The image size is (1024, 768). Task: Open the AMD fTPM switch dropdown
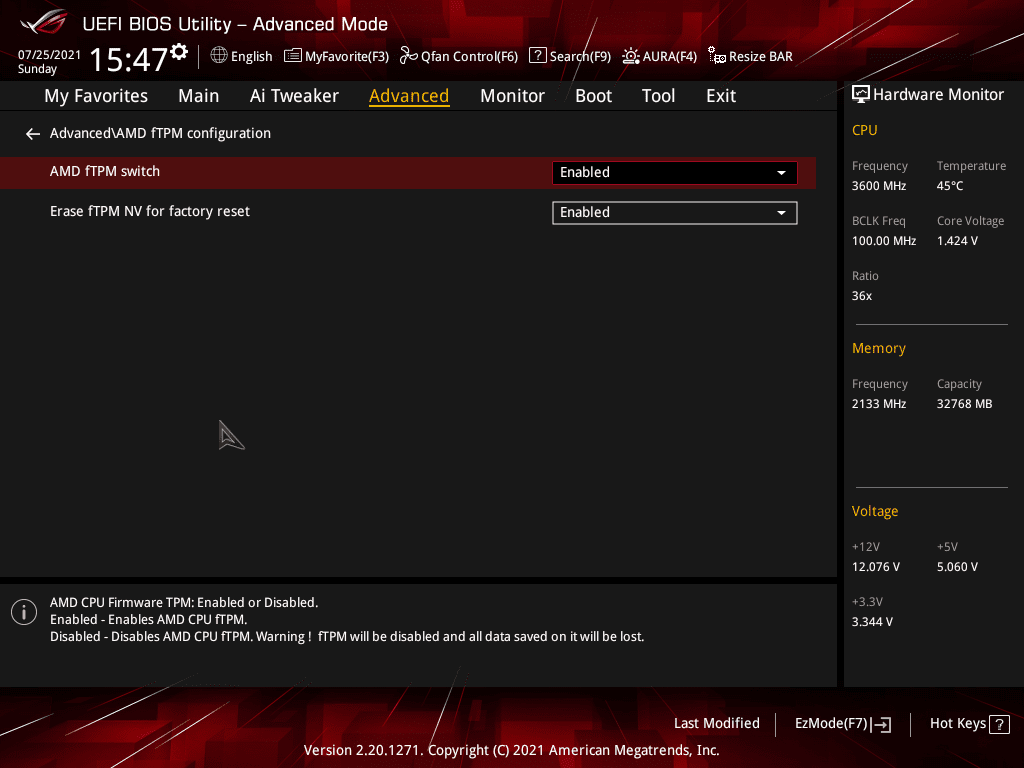coord(675,172)
